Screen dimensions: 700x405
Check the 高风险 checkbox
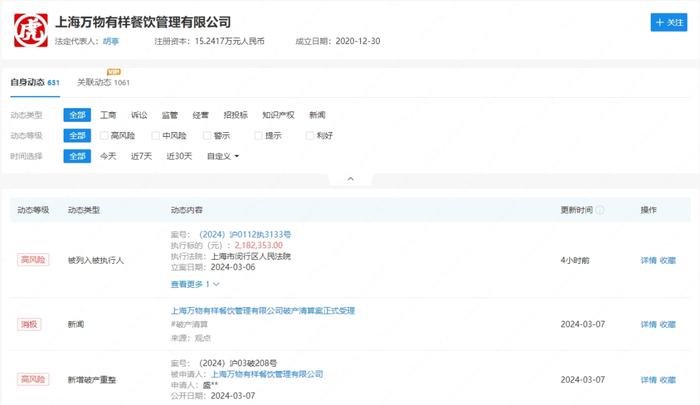(104, 136)
